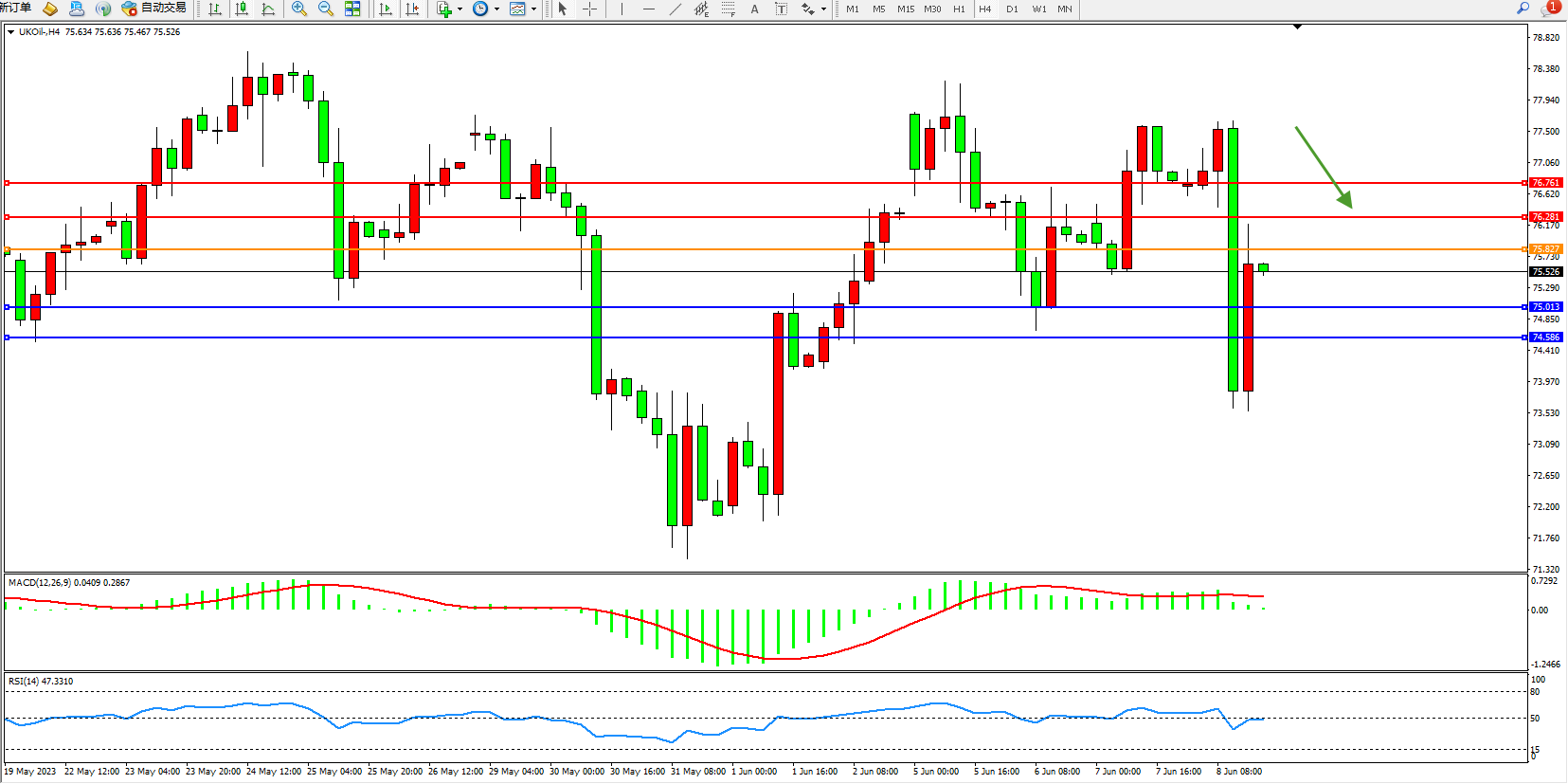
Task: Click the New Order (新订单) button
Action: point(15,8)
